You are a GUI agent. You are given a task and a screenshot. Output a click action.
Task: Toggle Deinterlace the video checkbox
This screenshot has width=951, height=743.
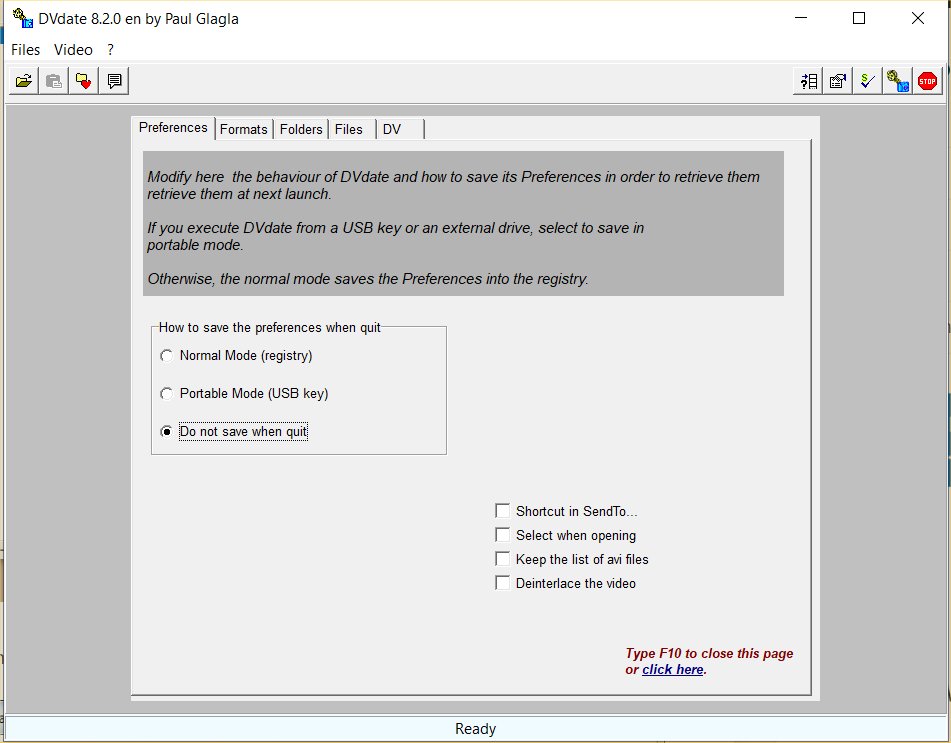point(503,583)
